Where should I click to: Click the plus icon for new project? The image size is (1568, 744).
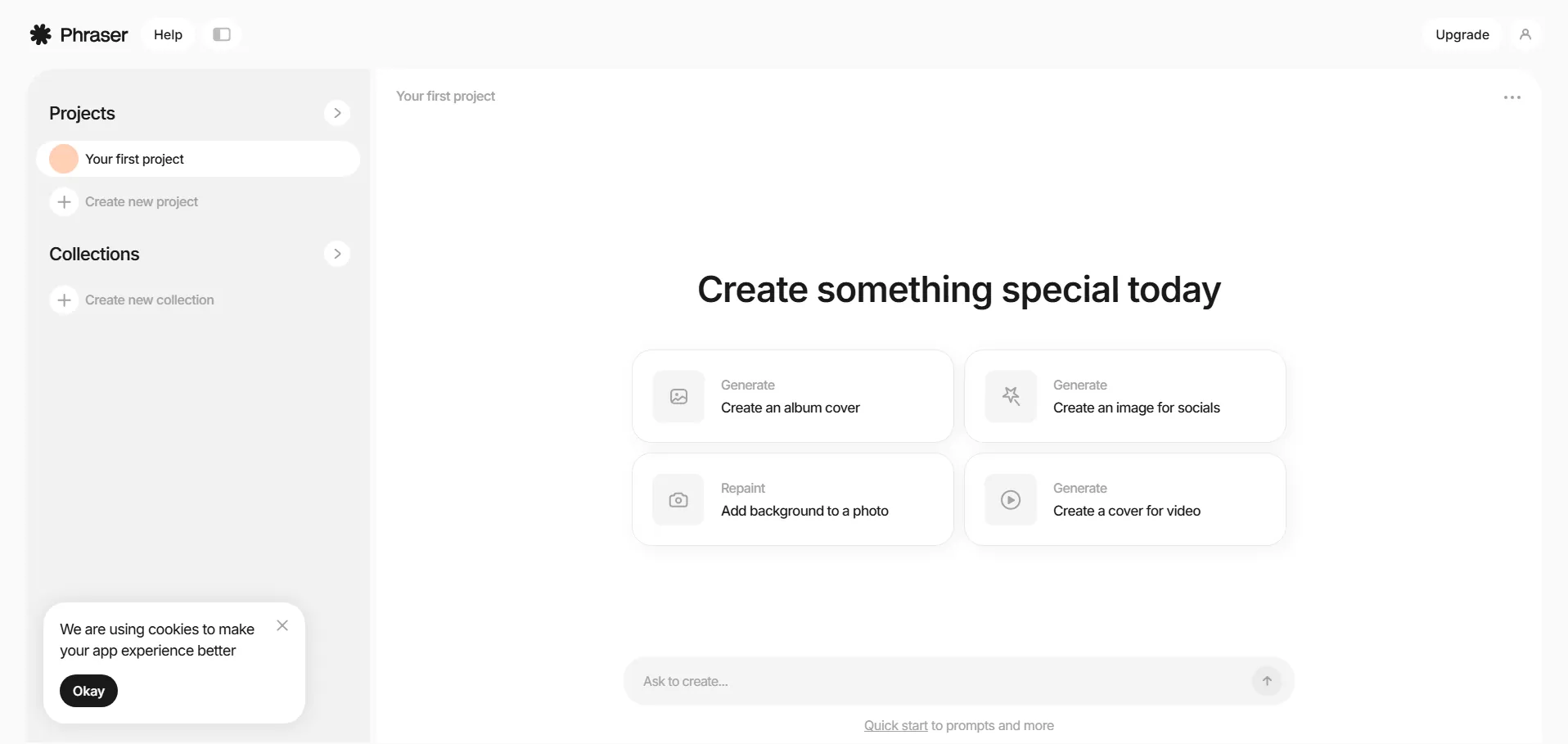coord(64,201)
